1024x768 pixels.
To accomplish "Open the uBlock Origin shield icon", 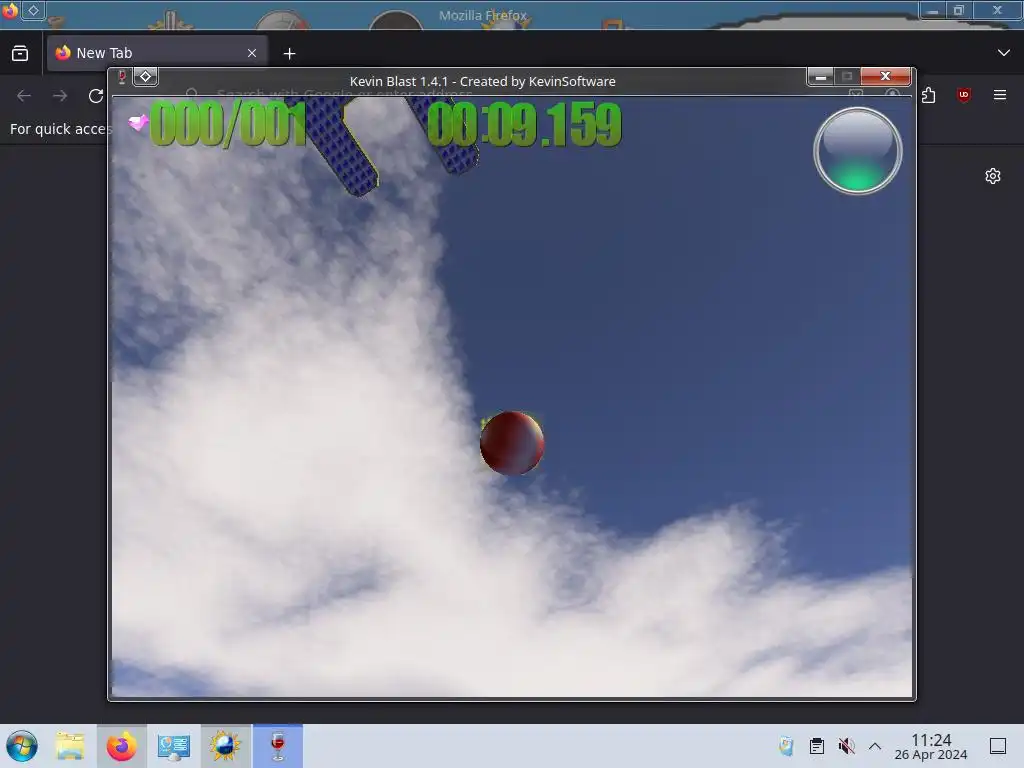I will click(x=963, y=95).
